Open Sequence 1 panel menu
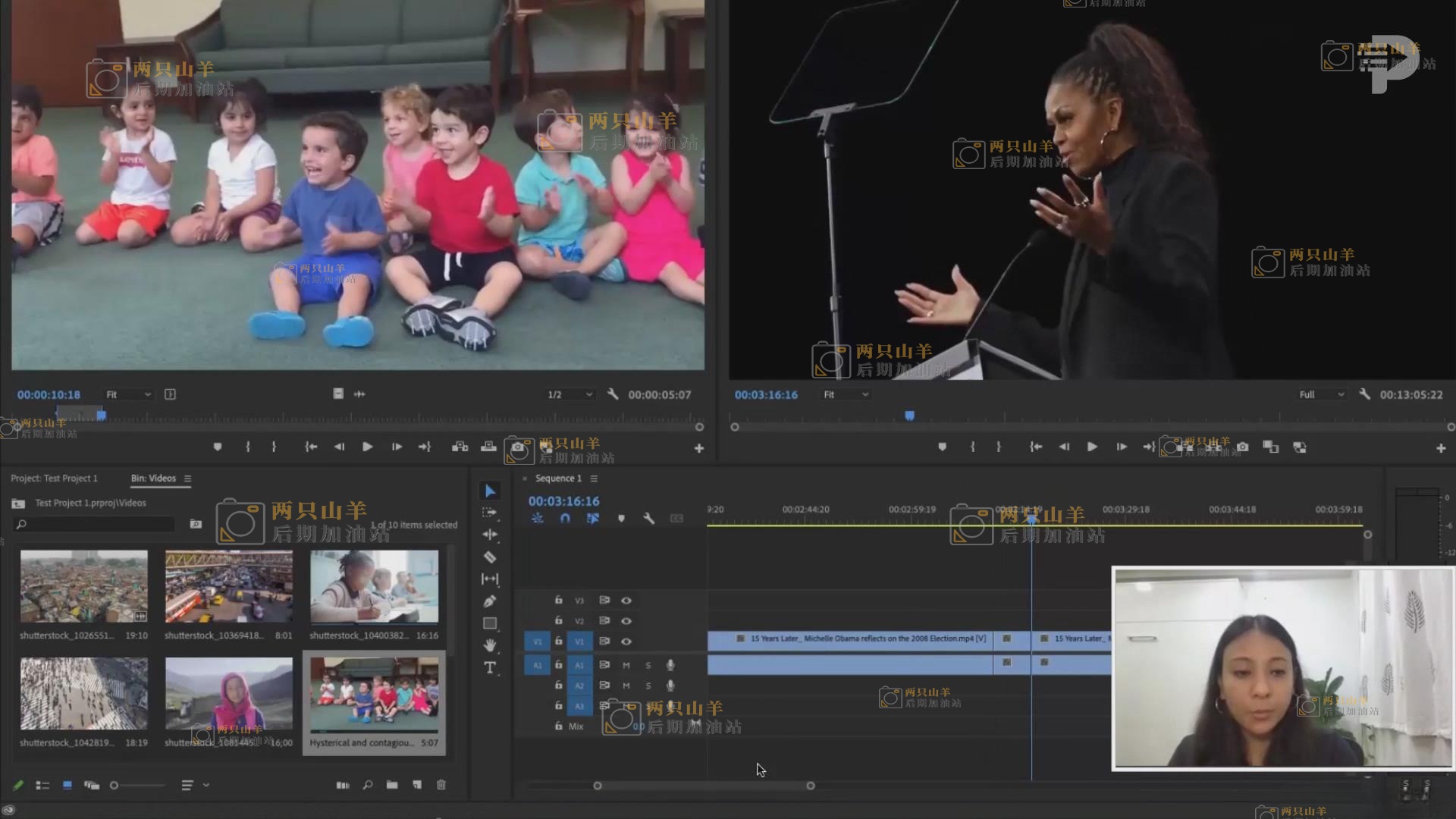 [x=594, y=479]
